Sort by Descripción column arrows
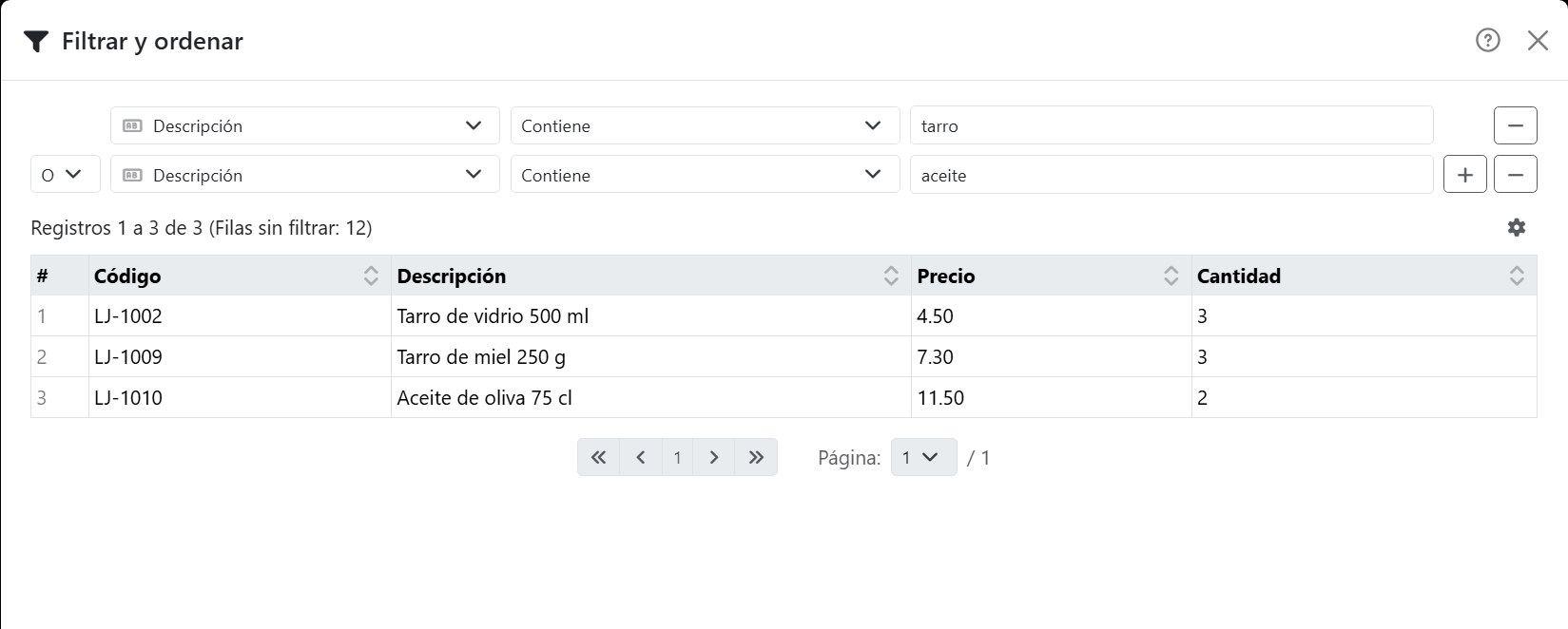 click(x=891, y=276)
